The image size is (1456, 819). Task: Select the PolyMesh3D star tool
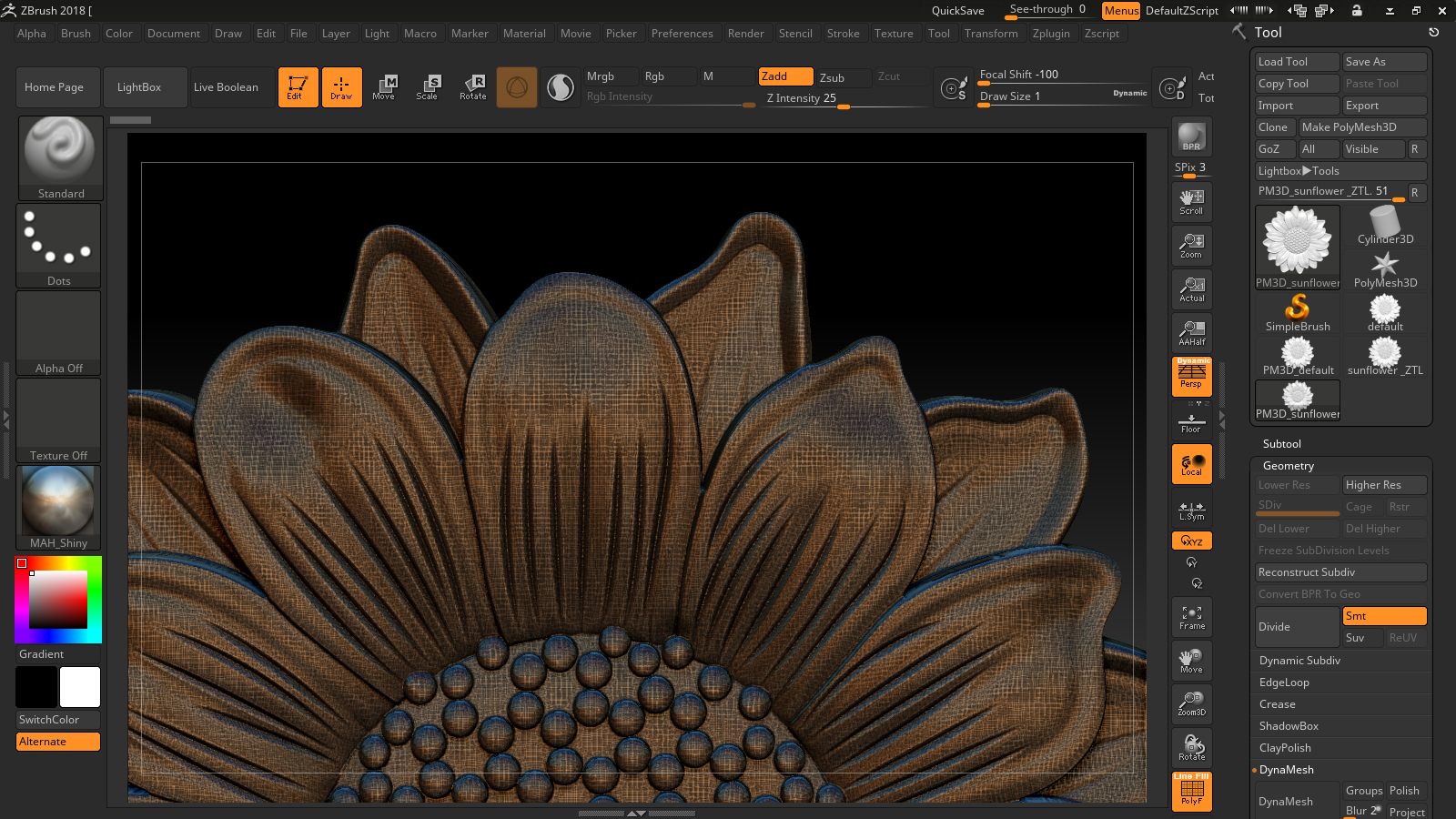tap(1385, 269)
